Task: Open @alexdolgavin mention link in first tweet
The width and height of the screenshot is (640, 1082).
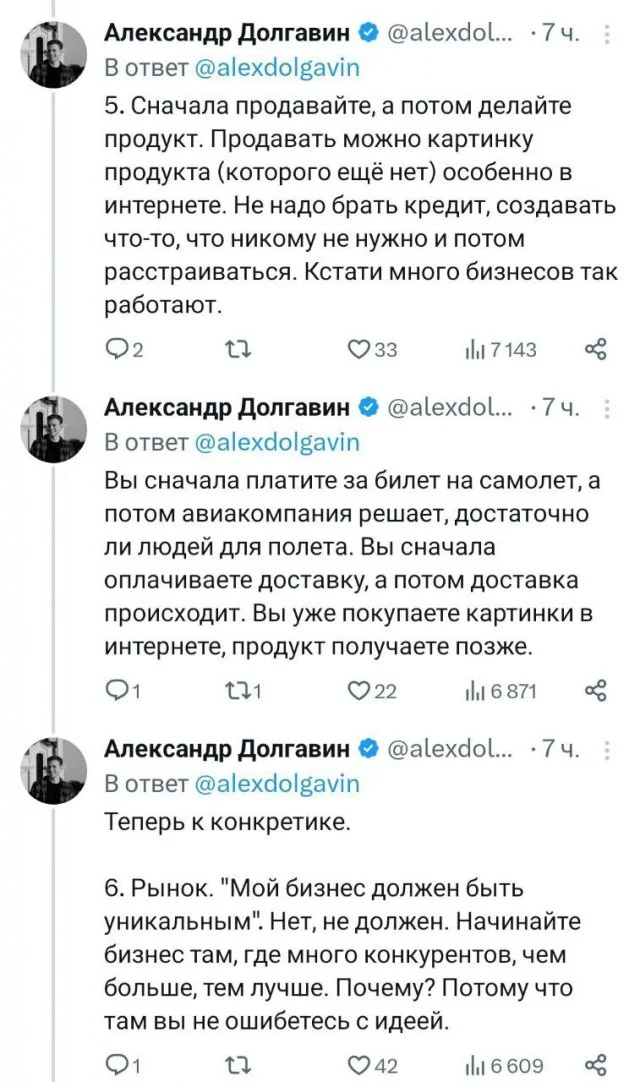Action: (x=275, y=68)
